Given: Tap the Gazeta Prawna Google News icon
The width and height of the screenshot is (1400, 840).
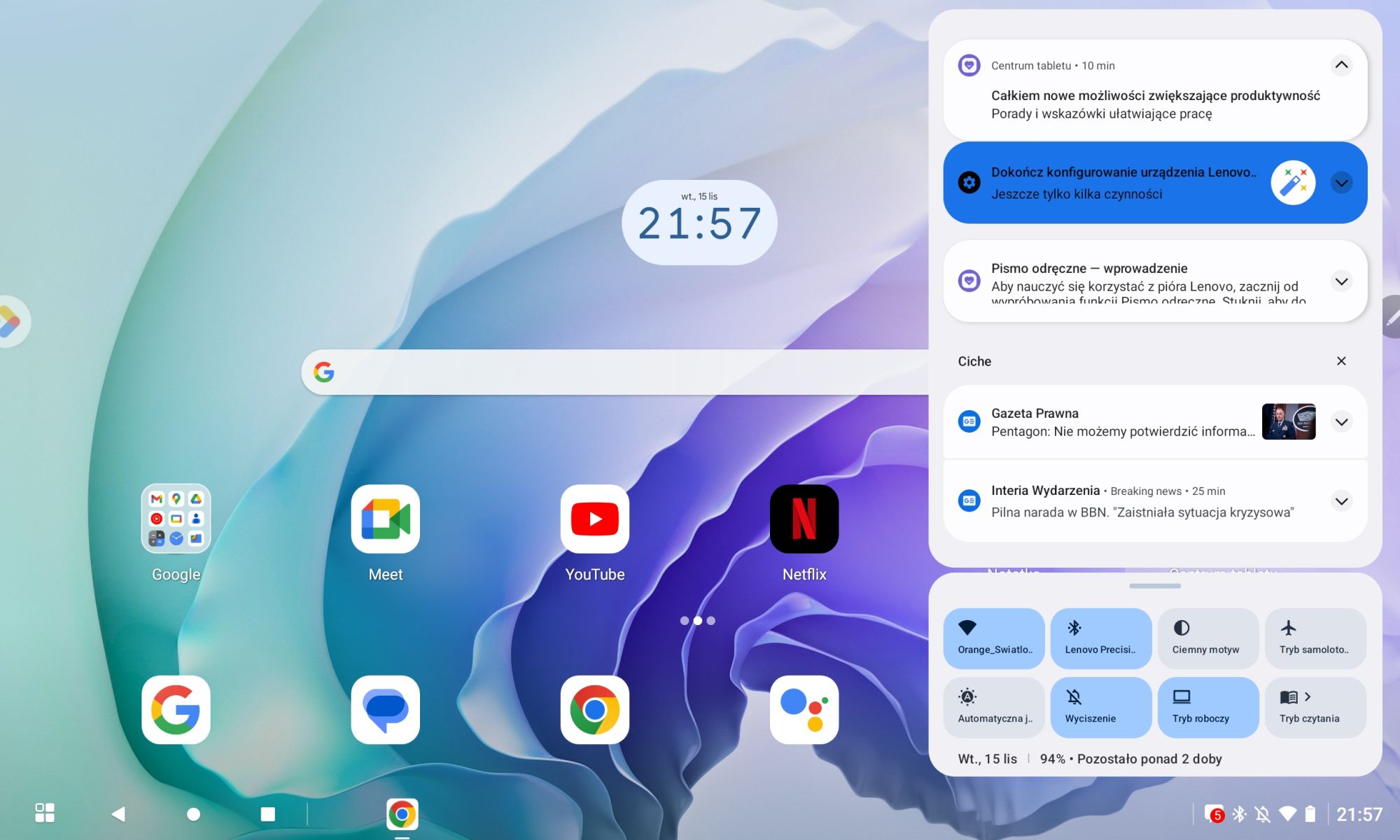Looking at the screenshot, I should (969, 421).
